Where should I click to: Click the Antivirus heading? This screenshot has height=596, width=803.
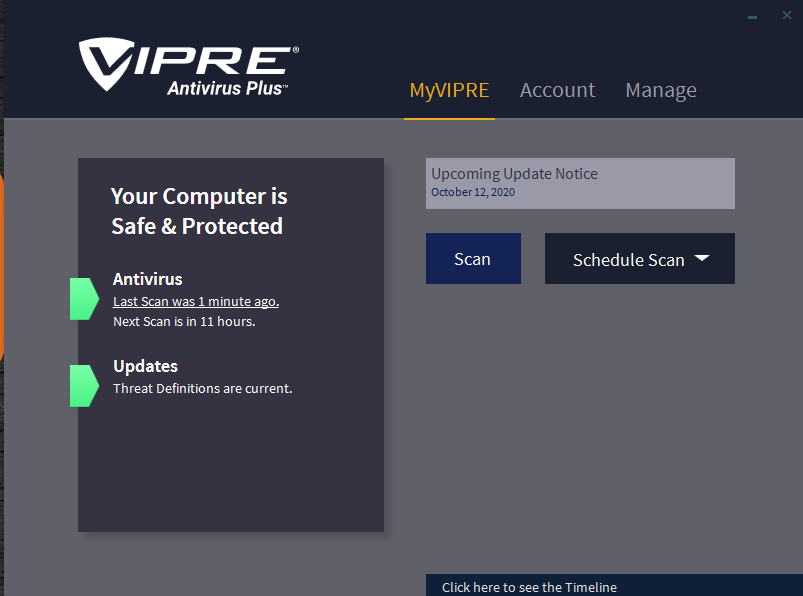click(x=147, y=279)
